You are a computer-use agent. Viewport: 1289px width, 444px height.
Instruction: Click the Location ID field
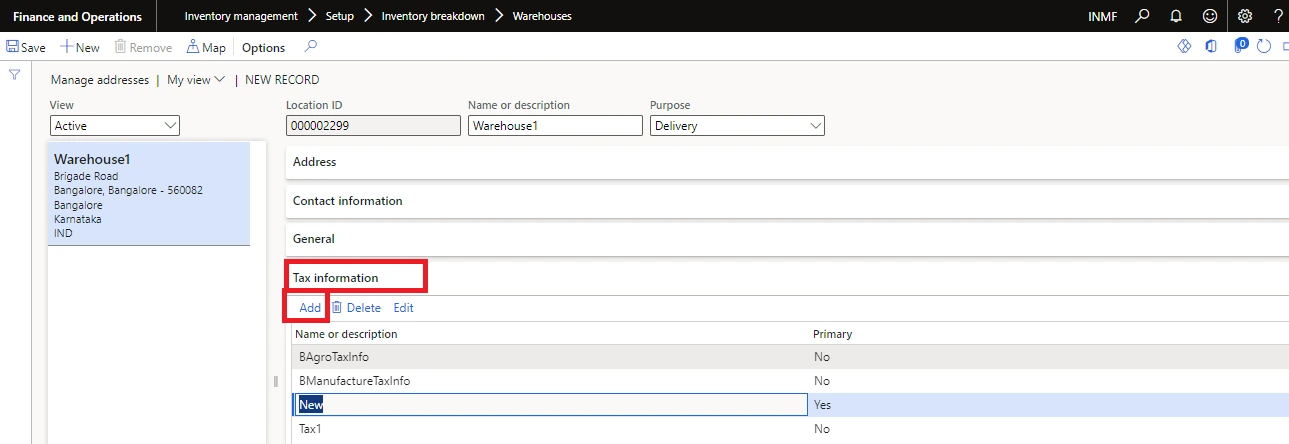point(374,126)
